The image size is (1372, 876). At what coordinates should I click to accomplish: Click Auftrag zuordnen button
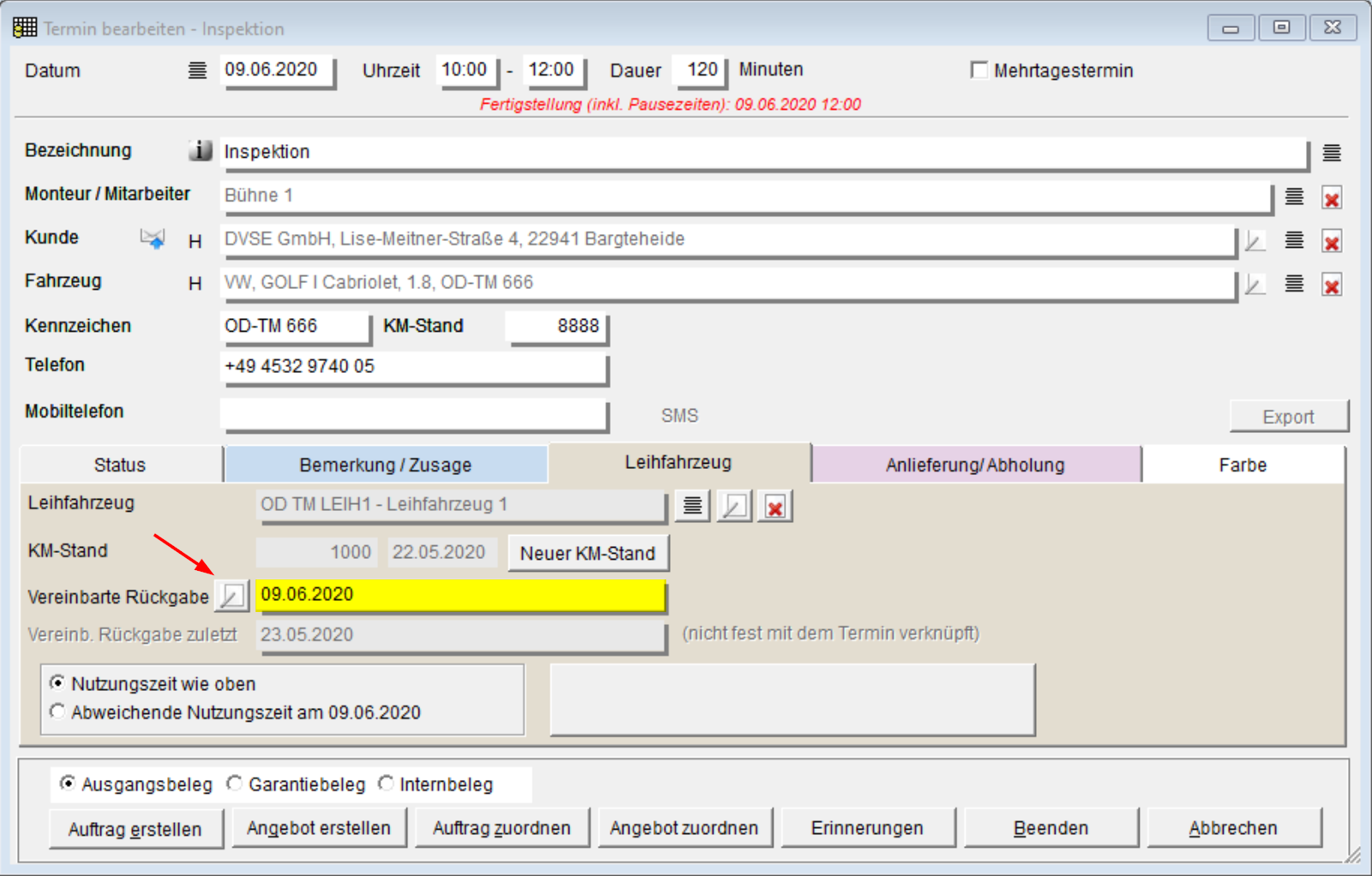pos(502,828)
